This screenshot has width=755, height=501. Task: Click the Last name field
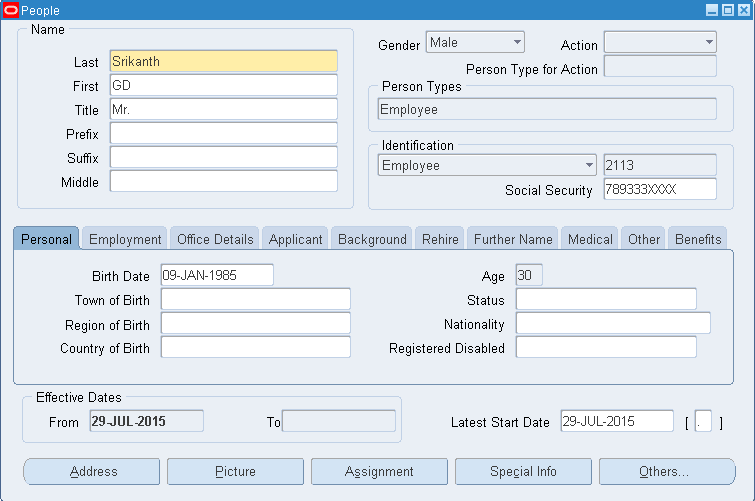pos(223,62)
